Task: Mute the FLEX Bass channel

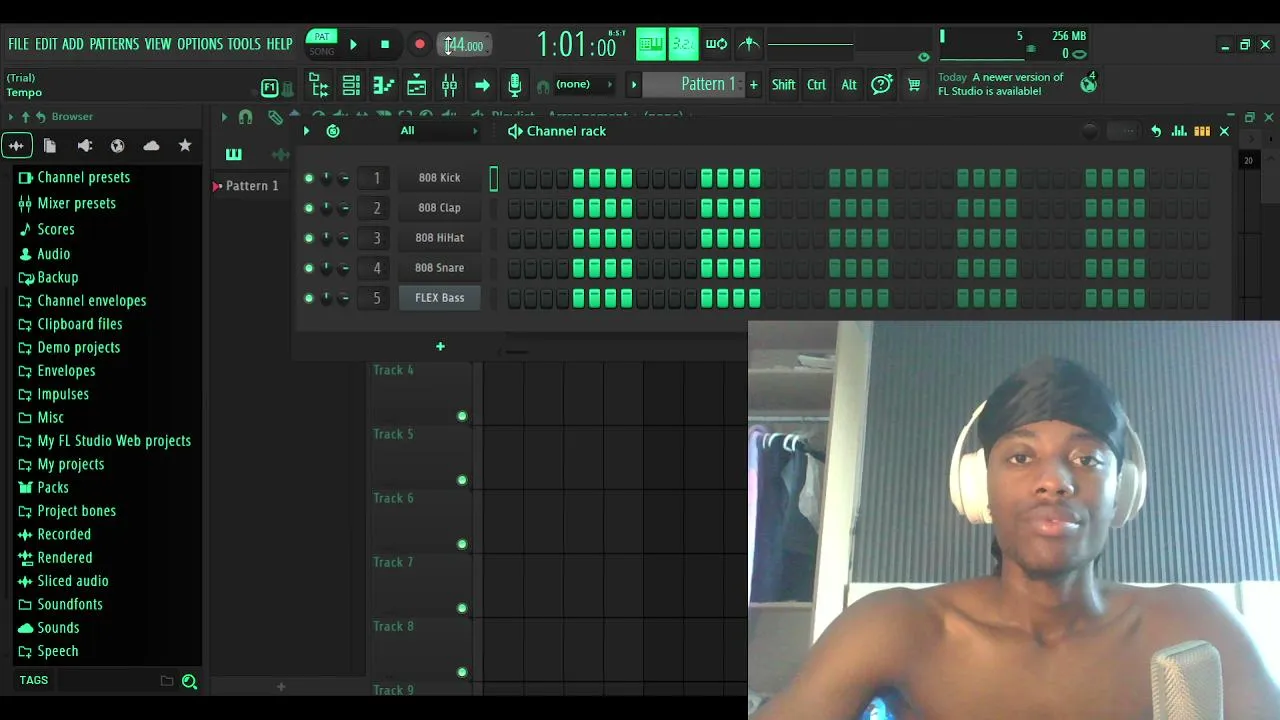Action: coord(308,298)
